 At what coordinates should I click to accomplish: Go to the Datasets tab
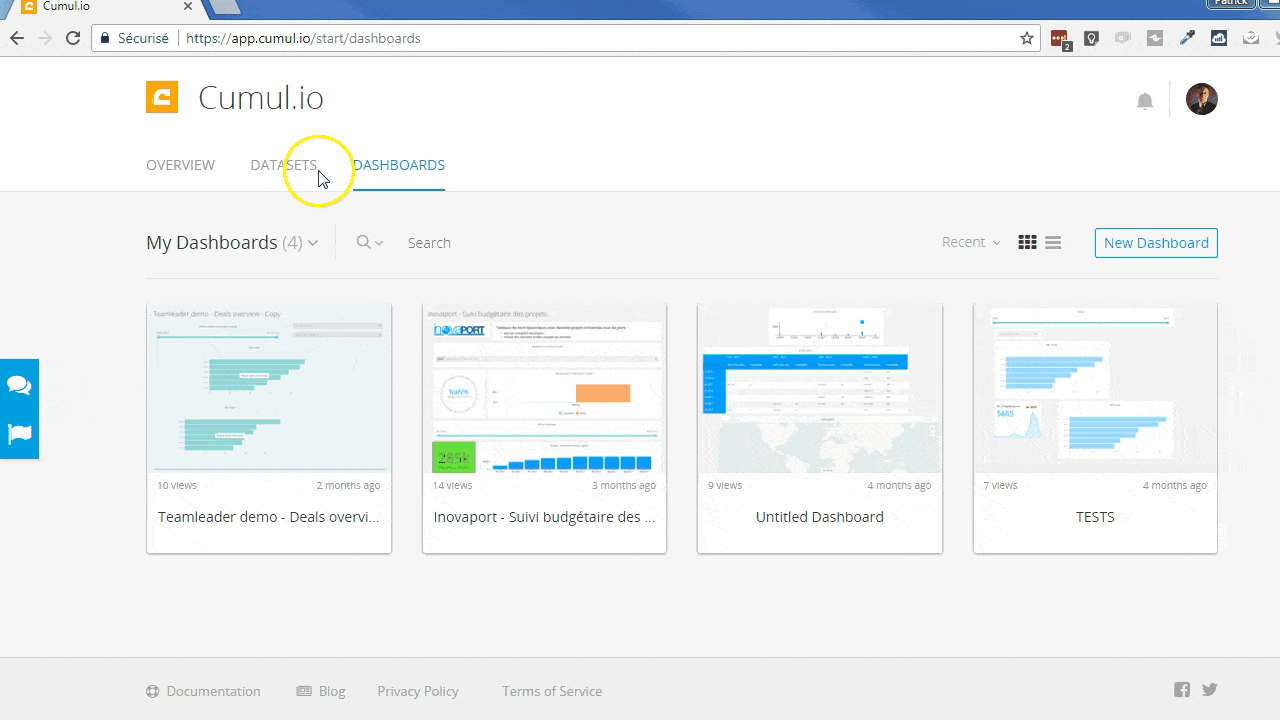click(x=283, y=165)
